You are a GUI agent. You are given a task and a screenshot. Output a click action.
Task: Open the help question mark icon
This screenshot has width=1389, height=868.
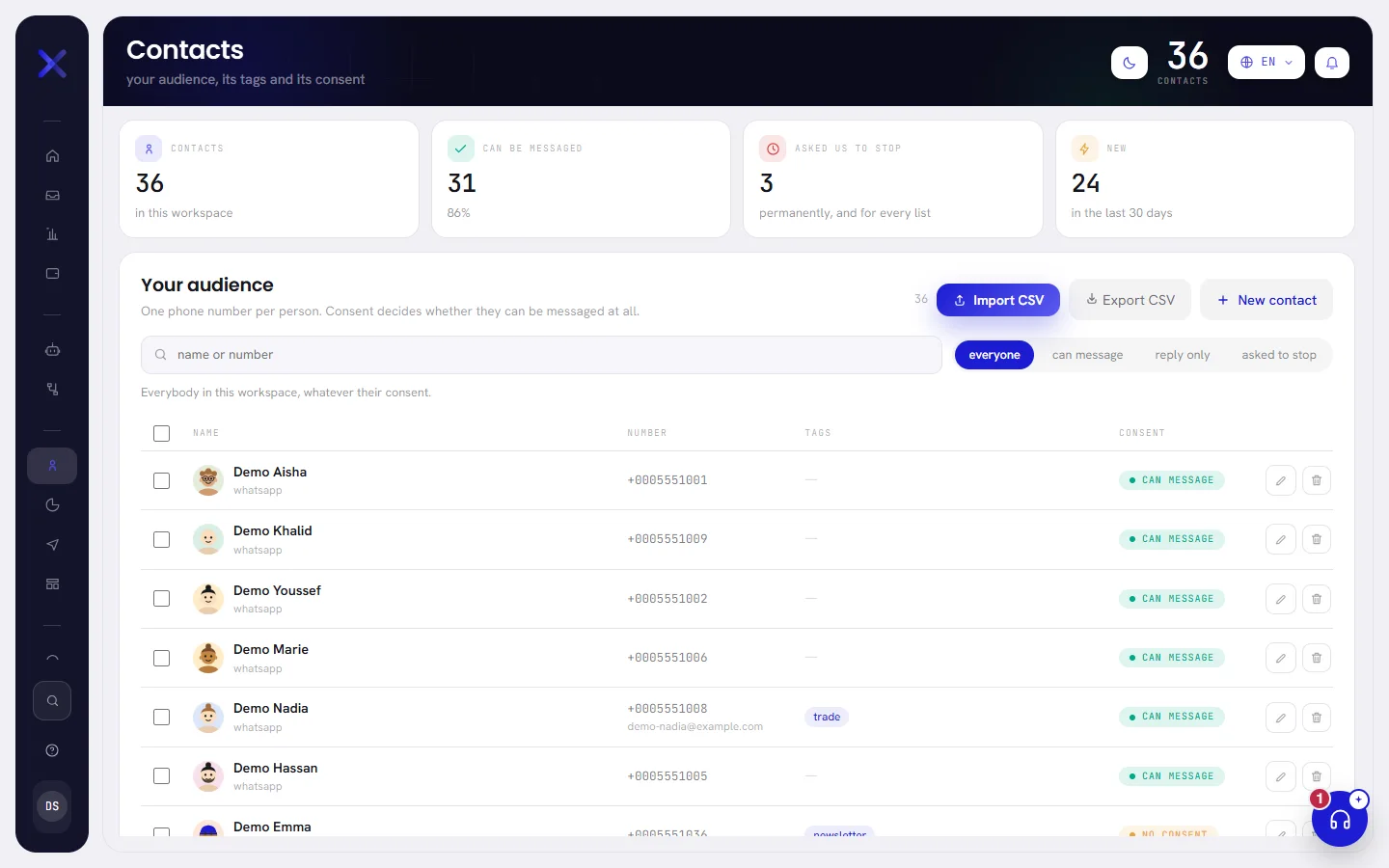pos(52,750)
